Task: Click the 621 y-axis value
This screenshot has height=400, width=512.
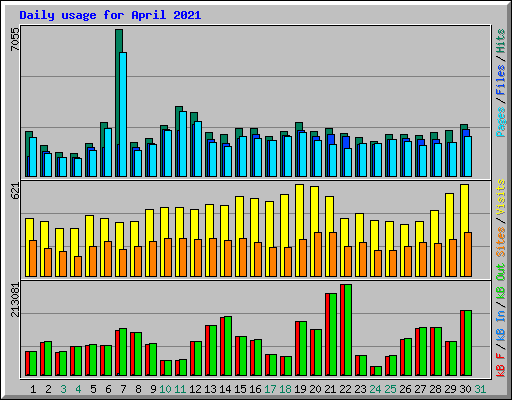Action: 15,191
